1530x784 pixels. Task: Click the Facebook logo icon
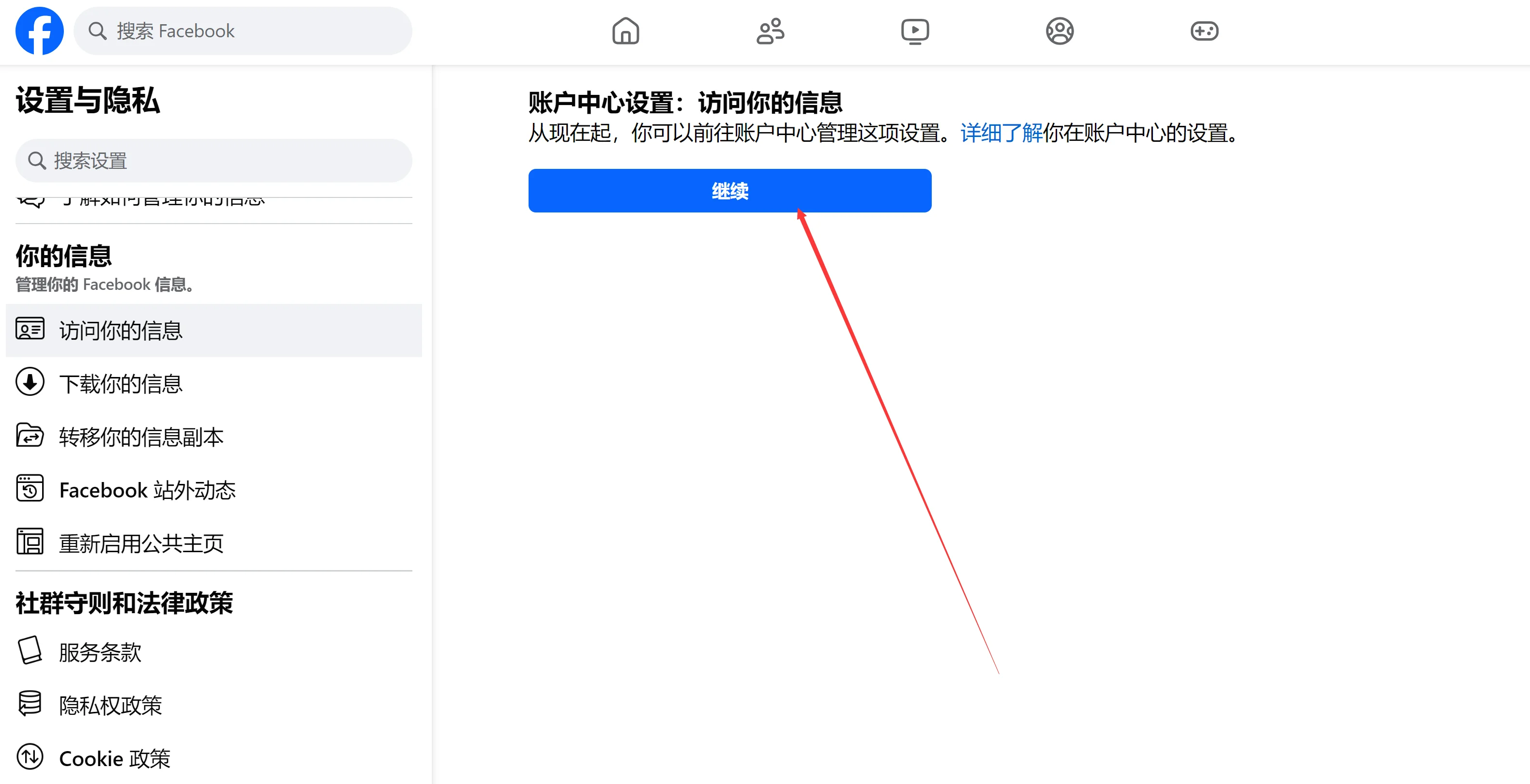39,31
